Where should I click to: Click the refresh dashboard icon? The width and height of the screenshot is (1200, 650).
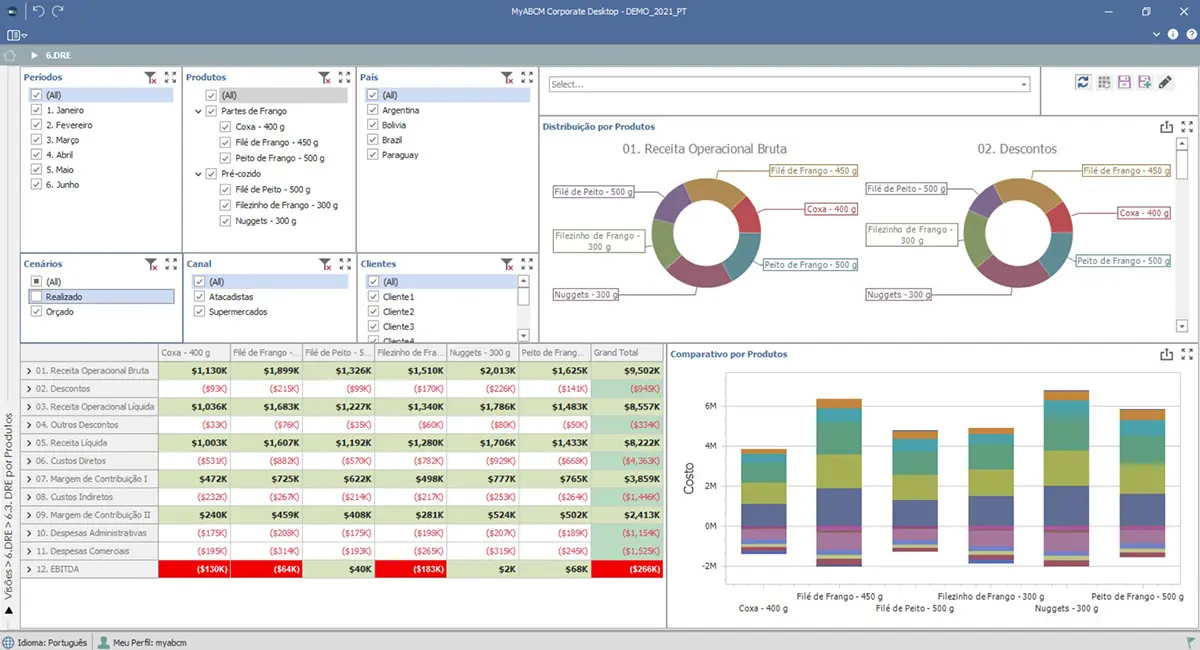(x=1083, y=82)
